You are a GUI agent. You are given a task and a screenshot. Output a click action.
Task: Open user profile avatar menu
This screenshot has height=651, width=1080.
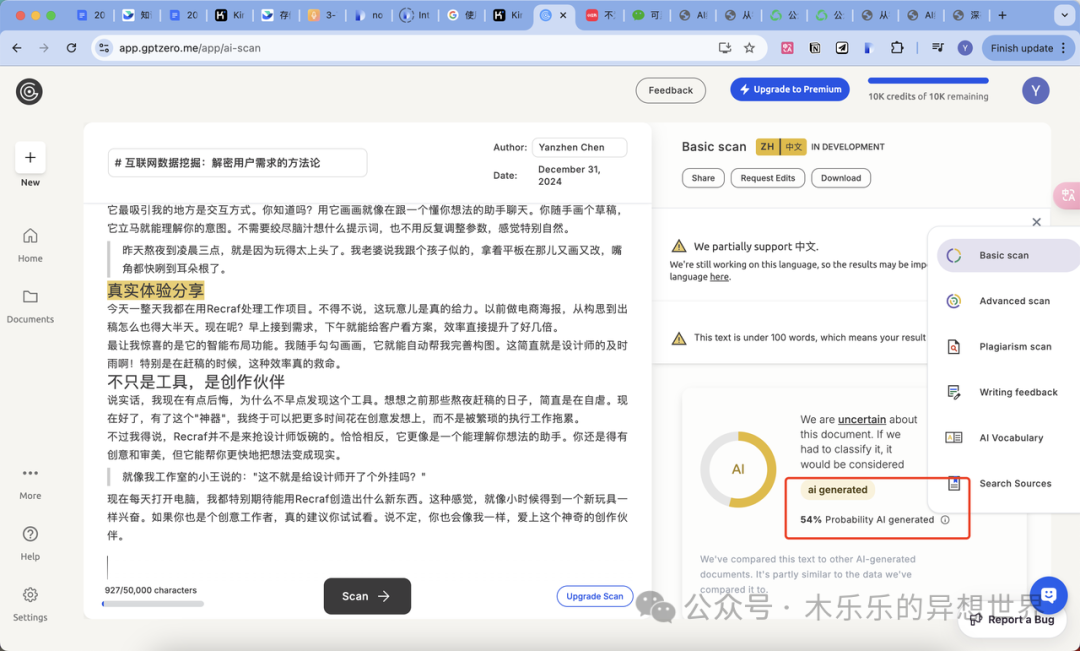pyautogui.click(x=1035, y=91)
